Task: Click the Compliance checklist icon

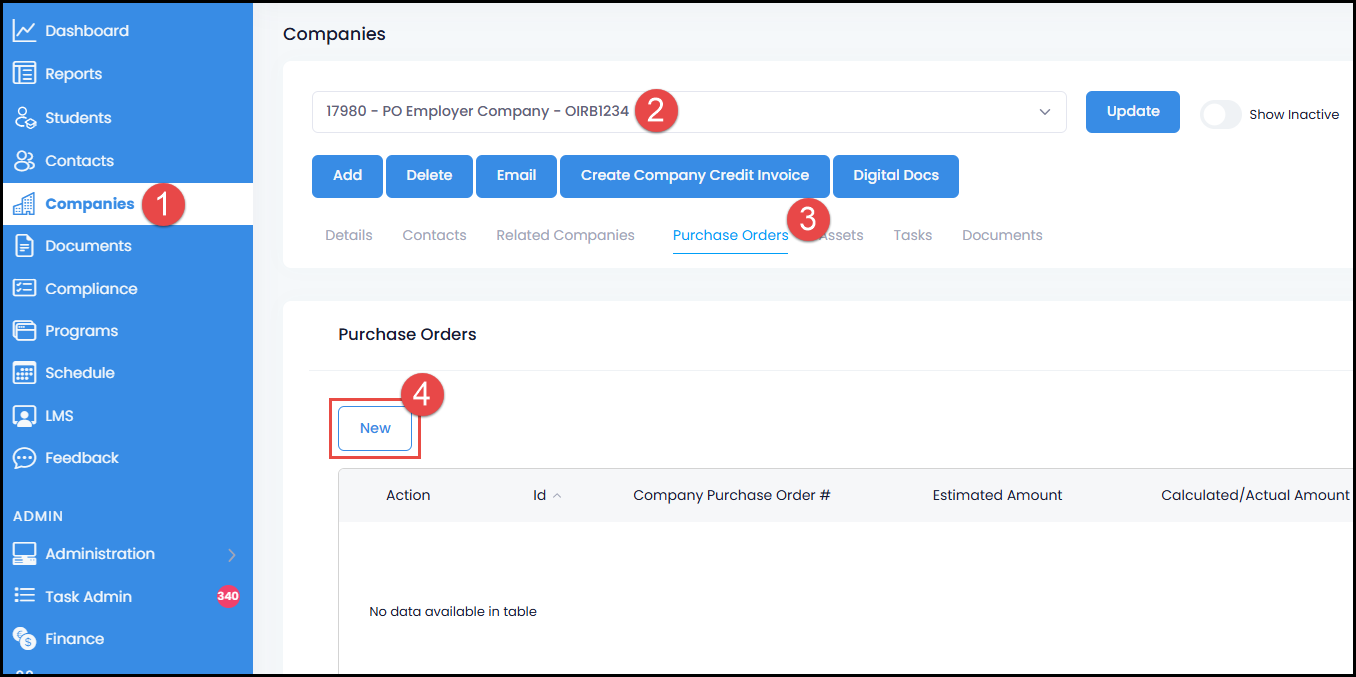Action: pyautogui.click(x=24, y=289)
